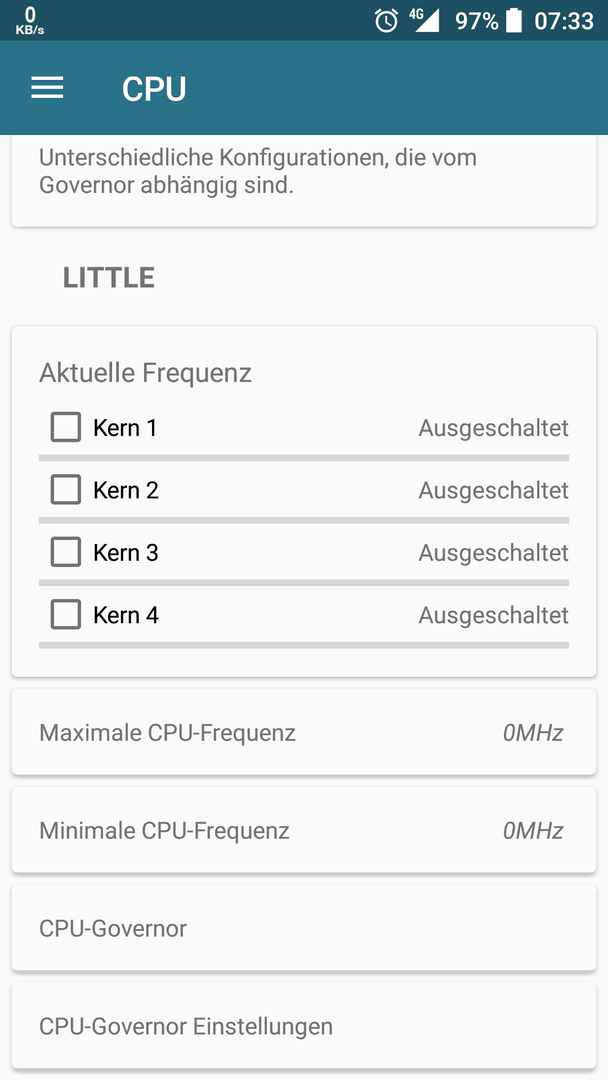Open the CPU-Governor chooser
The image size is (608, 1080).
point(304,927)
